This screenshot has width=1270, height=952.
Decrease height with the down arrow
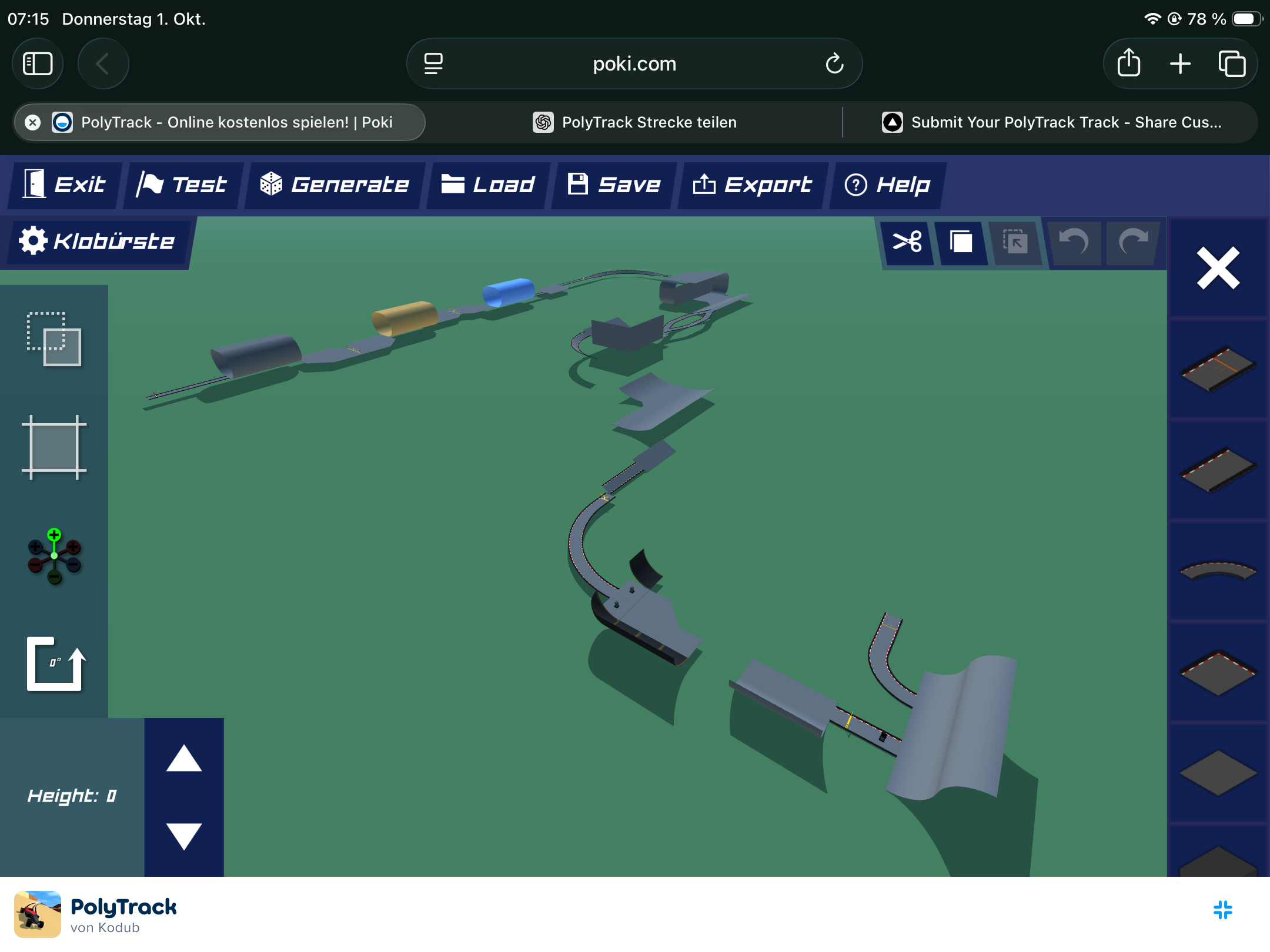coord(184,837)
